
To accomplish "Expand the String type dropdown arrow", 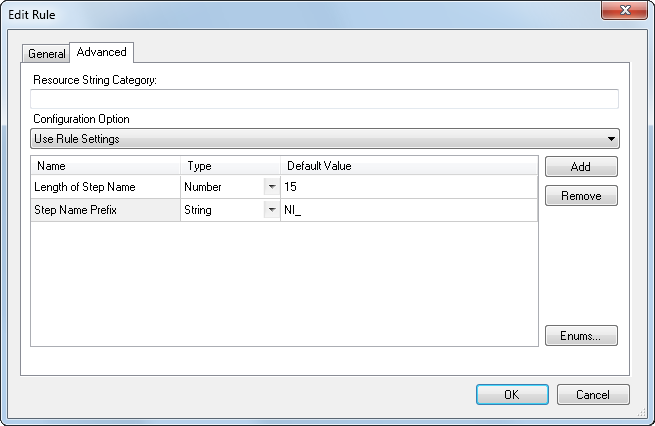I will coord(271,210).
